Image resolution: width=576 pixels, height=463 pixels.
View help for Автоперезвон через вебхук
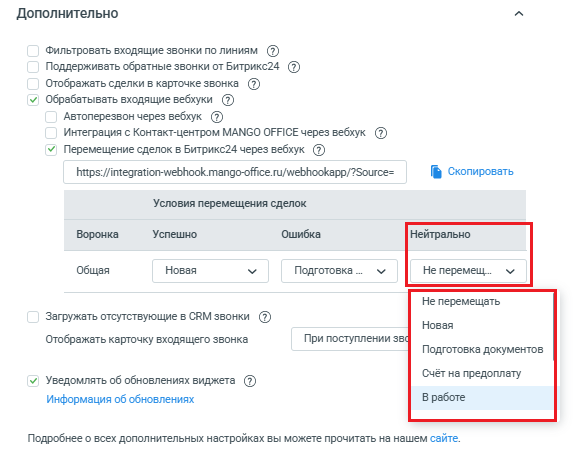point(217,117)
